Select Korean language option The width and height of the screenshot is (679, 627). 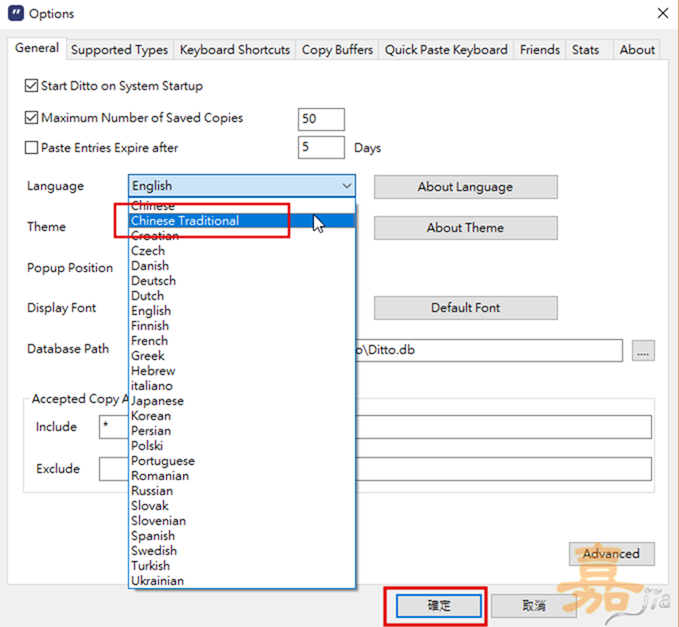click(242, 416)
